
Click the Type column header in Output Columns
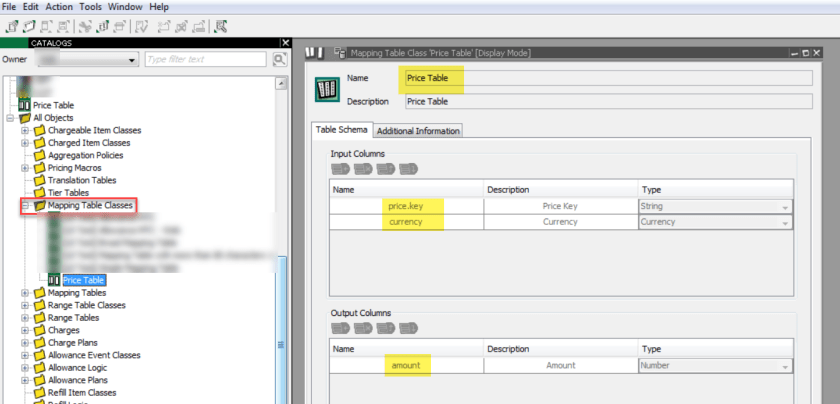point(716,349)
